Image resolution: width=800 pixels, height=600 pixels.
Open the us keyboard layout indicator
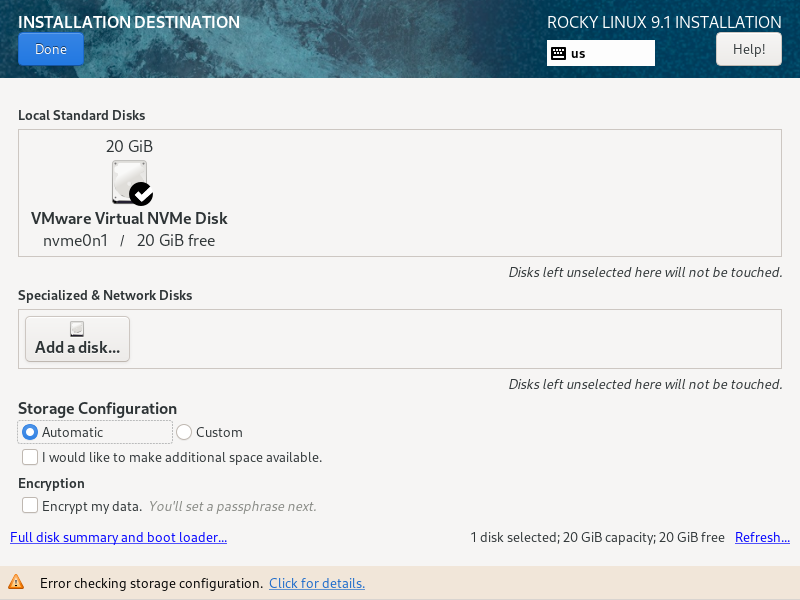coord(601,53)
